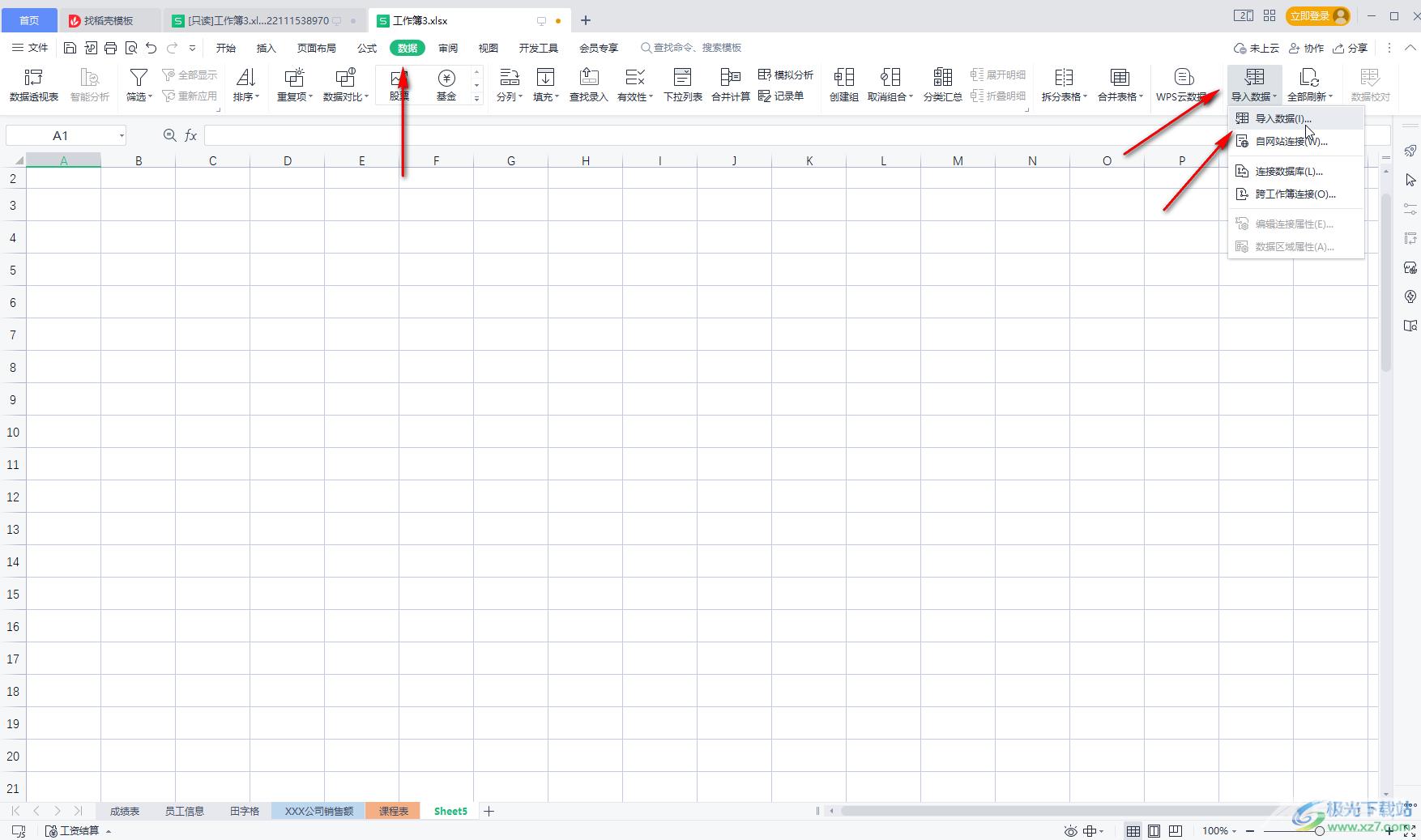The height and width of the screenshot is (840, 1421).
Task: Collapse the ribbon with the chevron
Action: pyautogui.click(x=1410, y=48)
